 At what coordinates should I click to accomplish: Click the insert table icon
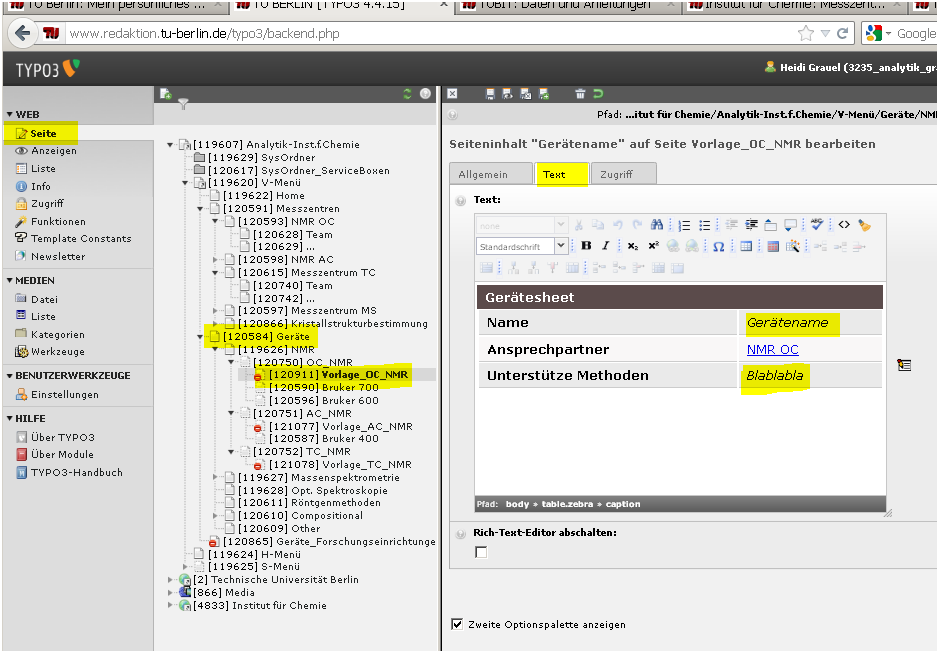pyautogui.click(x=746, y=246)
